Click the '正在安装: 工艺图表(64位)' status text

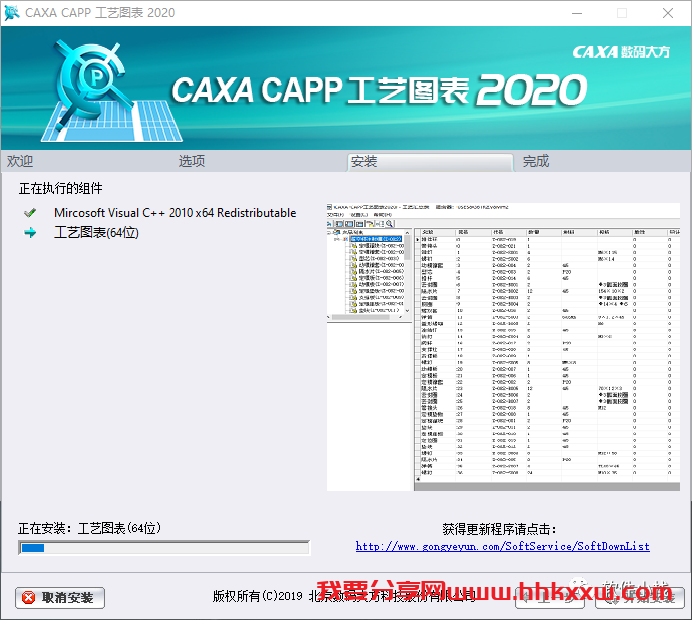click(x=90, y=528)
